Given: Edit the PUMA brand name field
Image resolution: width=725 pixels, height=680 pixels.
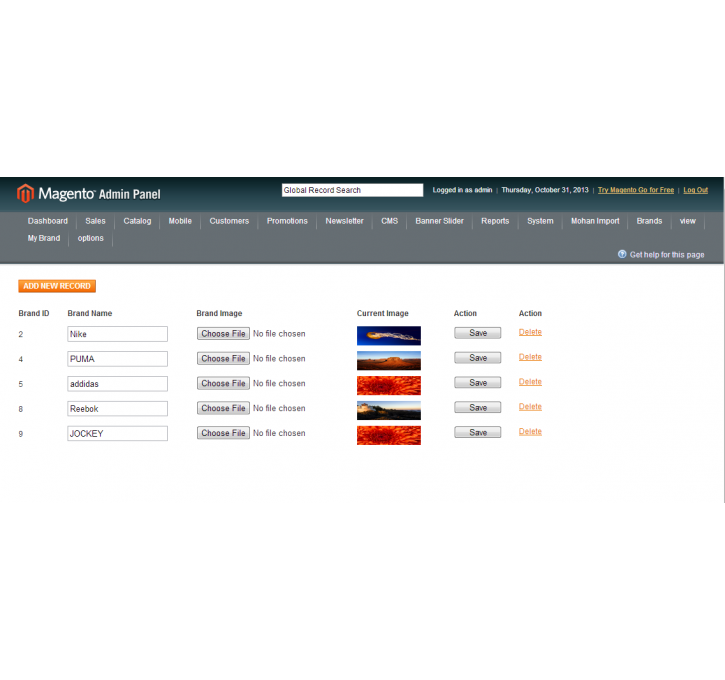Looking at the screenshot, I should coord(117,359).
